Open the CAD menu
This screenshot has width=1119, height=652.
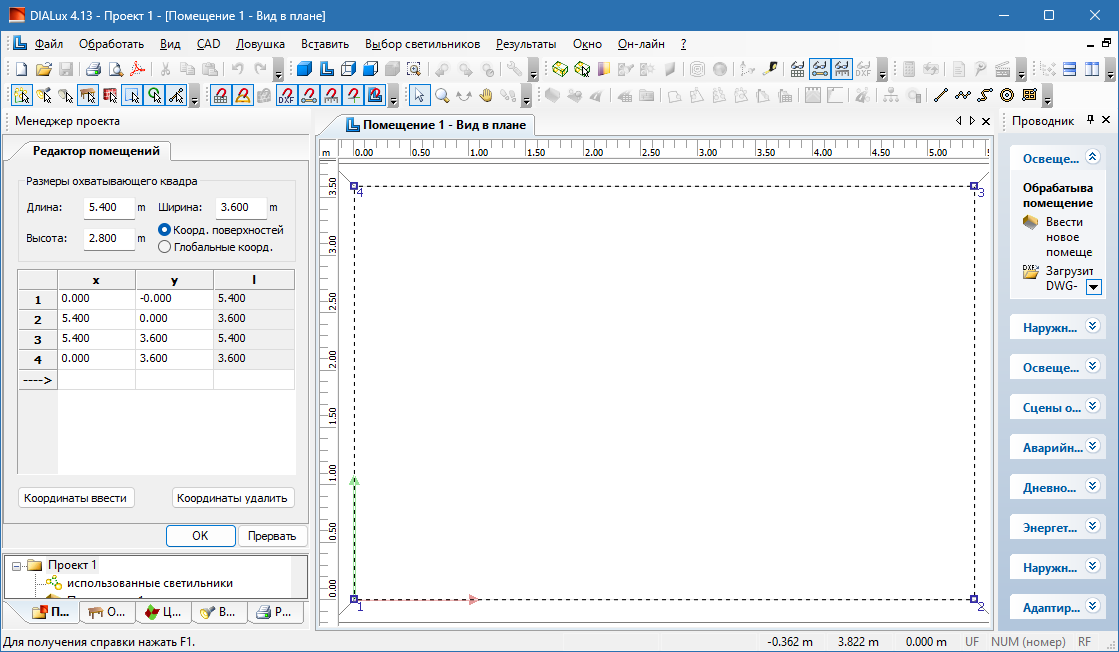coord(208,44)
